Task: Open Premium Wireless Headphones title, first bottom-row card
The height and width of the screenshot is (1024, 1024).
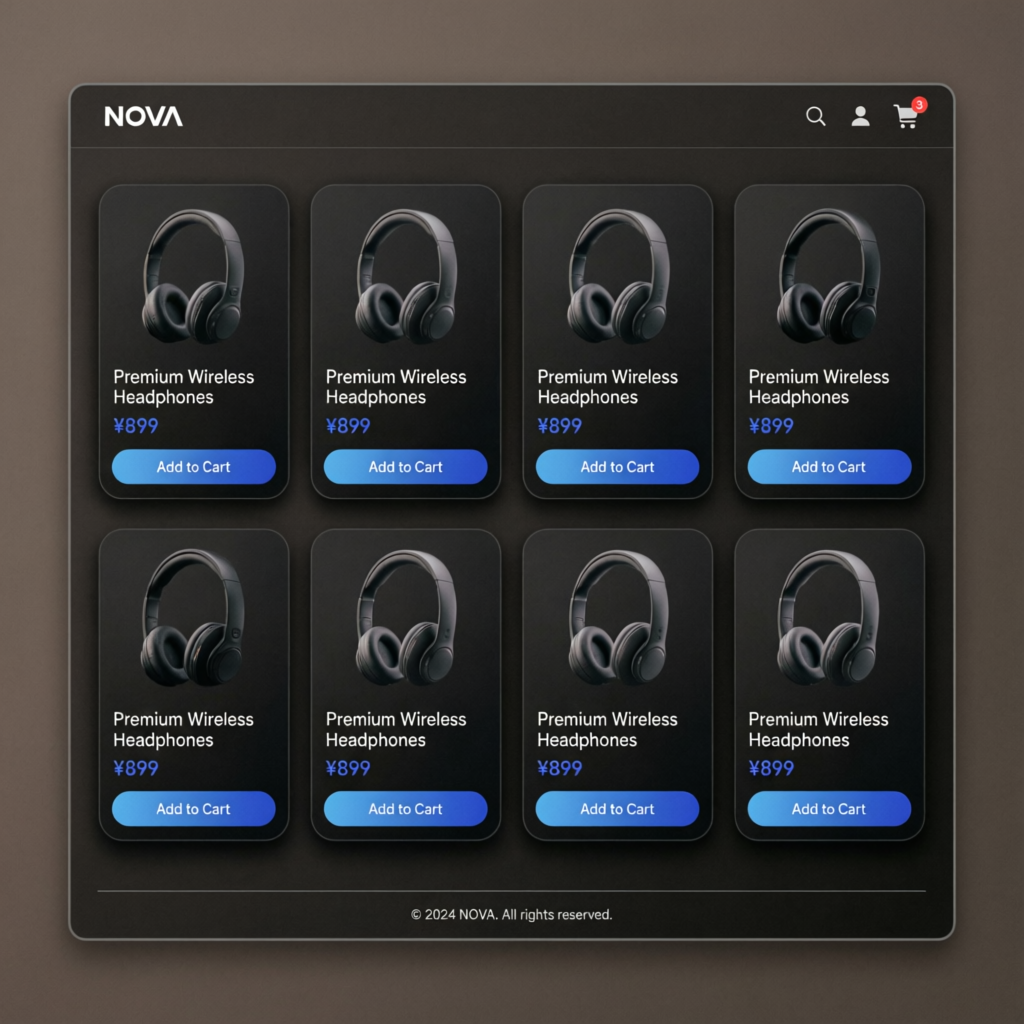Action: [x=183, y=730]
